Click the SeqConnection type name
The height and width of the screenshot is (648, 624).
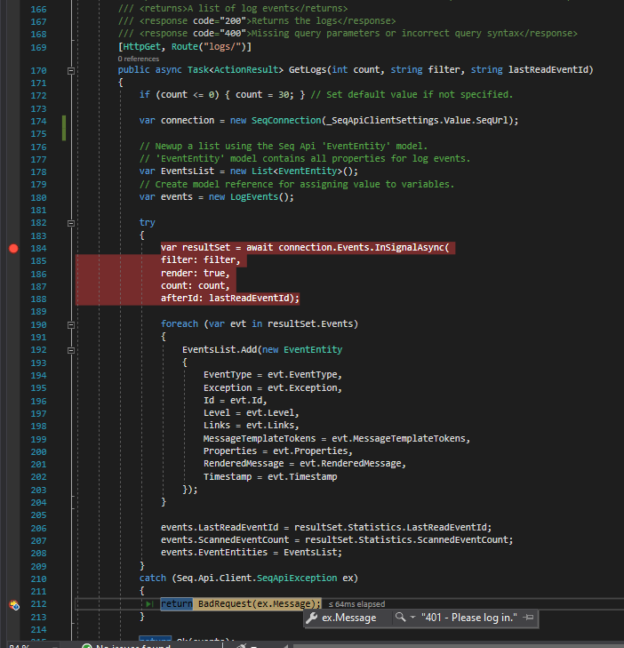click(x=286, y=120)
